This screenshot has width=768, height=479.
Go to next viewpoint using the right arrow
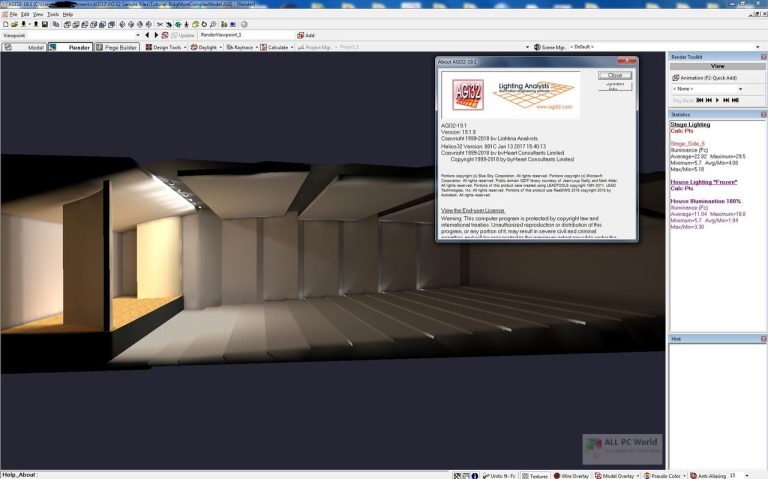point(156,35)
